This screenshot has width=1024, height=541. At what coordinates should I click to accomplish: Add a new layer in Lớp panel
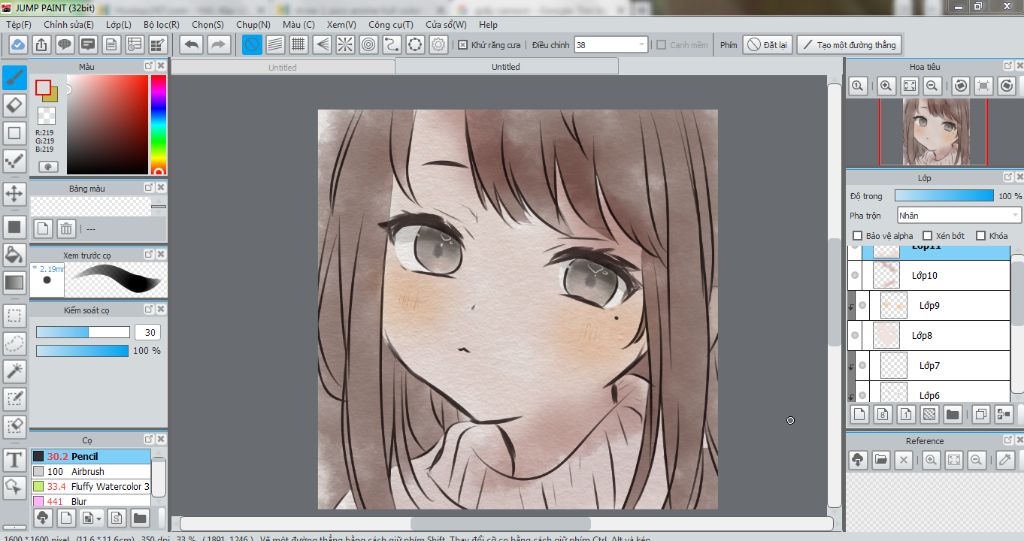(859, 414)
